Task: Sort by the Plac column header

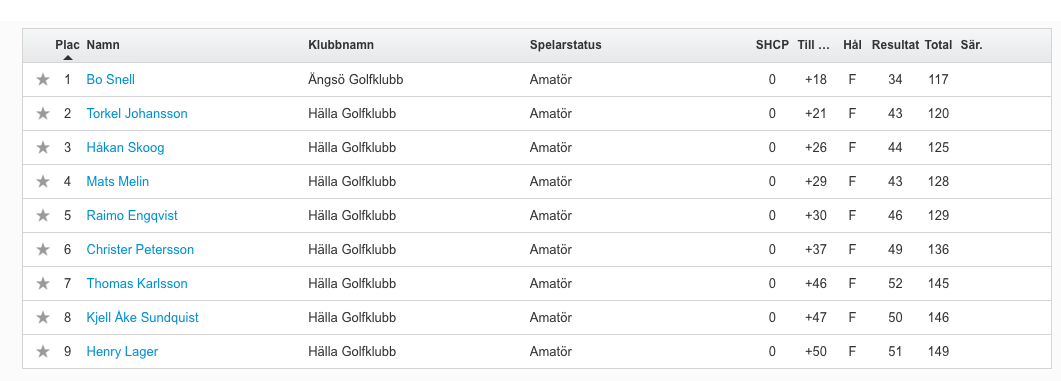Action: tap(68, 45)
